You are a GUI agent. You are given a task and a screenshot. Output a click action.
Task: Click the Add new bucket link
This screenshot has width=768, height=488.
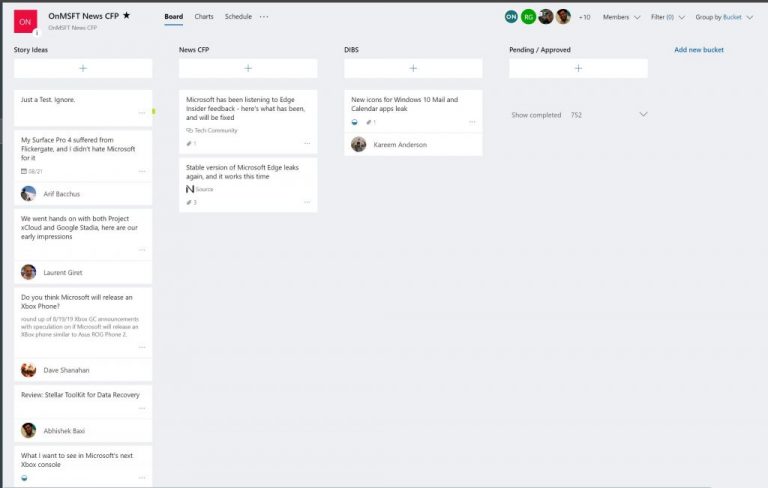coord(698,49)
